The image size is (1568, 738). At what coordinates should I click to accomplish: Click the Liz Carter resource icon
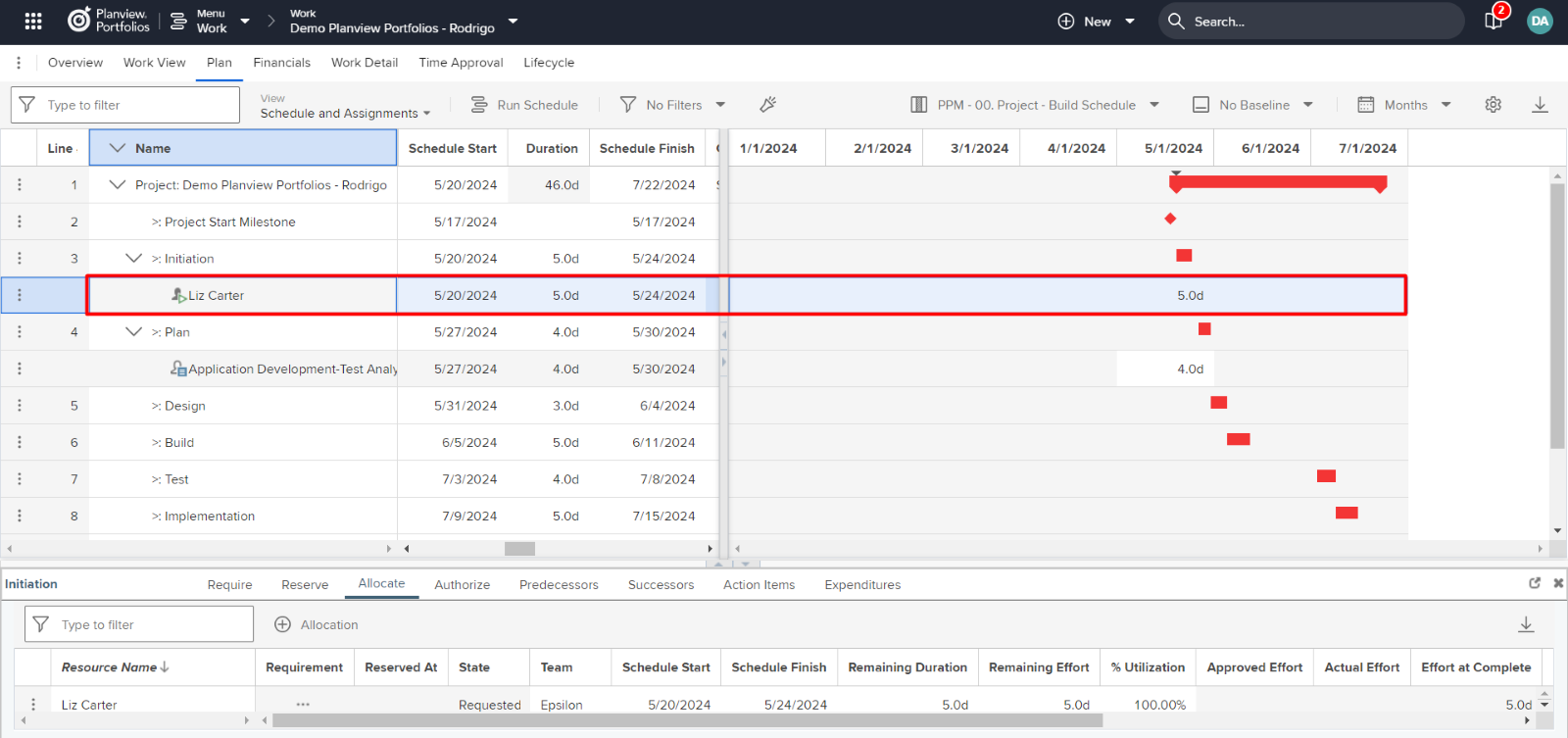pos(178,295)
